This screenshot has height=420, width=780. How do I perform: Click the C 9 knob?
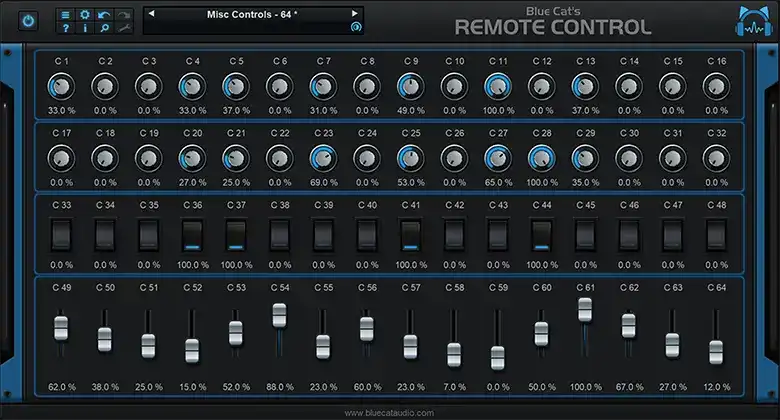pyautogui.click(x=410, y=87)
